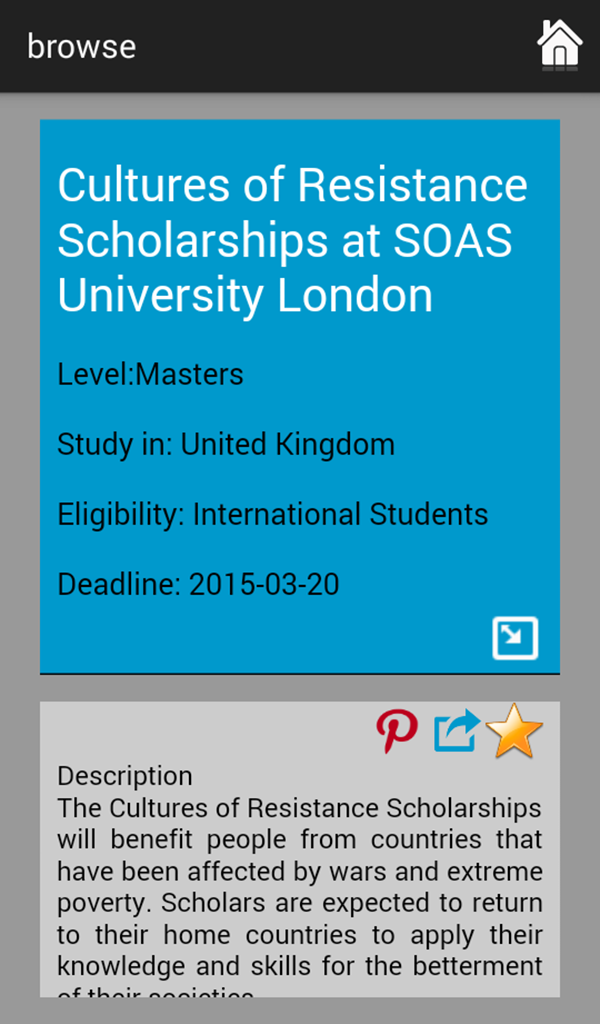
Task: Tap the Deadline 2015-03-20 entry
Action: 198,584
